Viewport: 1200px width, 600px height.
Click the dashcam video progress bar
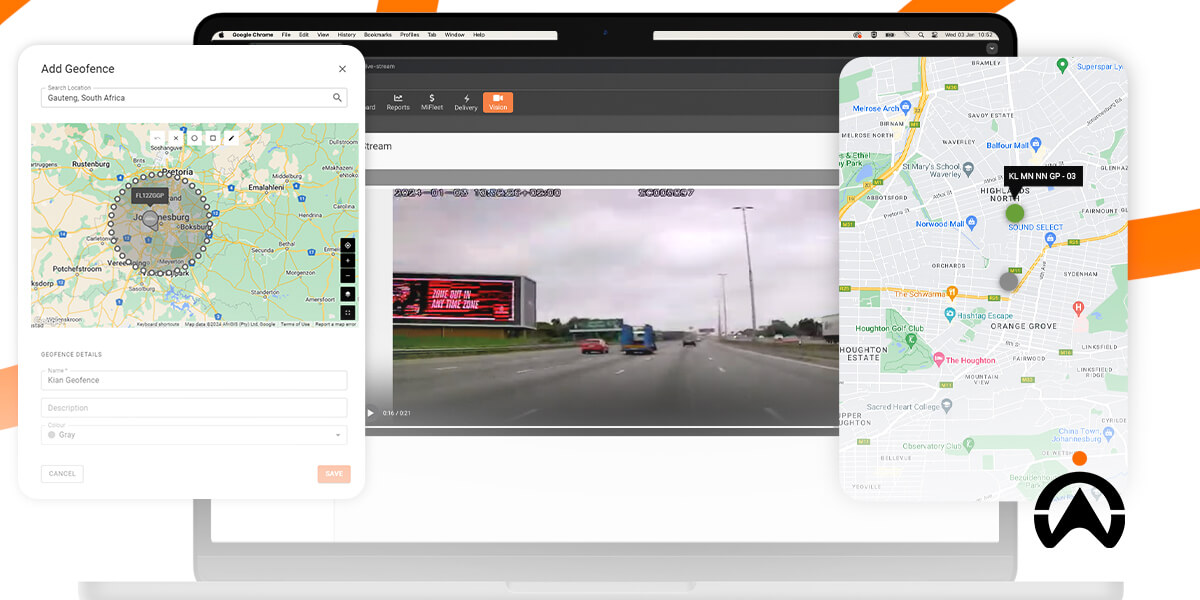coord(601,427)
